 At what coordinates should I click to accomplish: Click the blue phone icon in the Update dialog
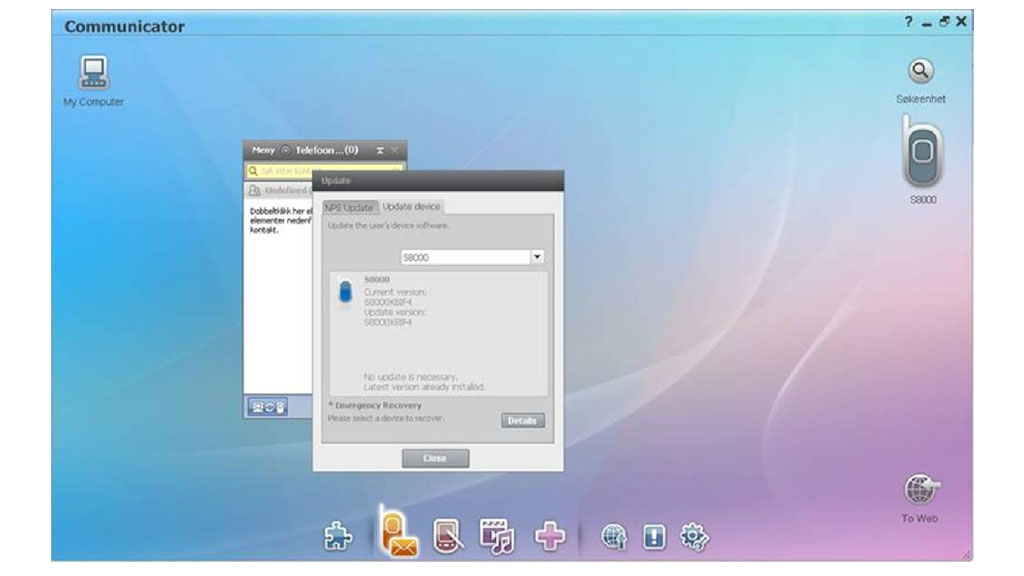click(345, 291)
